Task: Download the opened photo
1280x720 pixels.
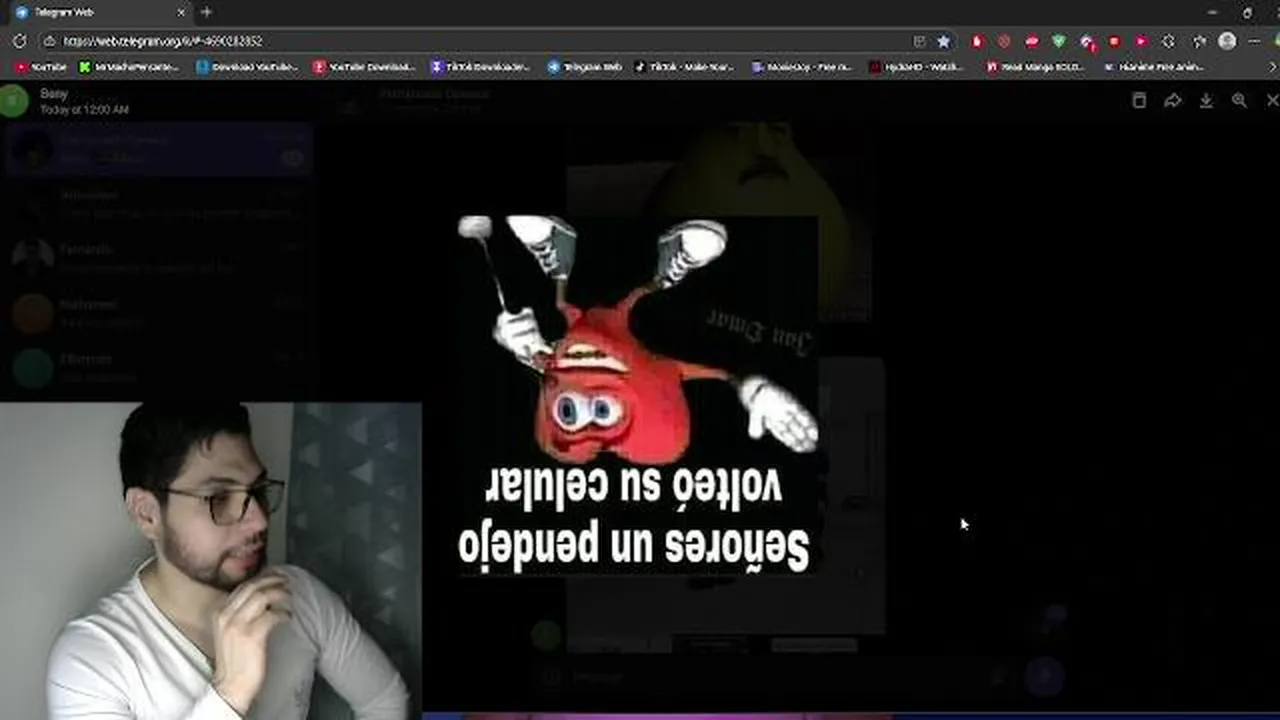Action: pos(1206,100)
